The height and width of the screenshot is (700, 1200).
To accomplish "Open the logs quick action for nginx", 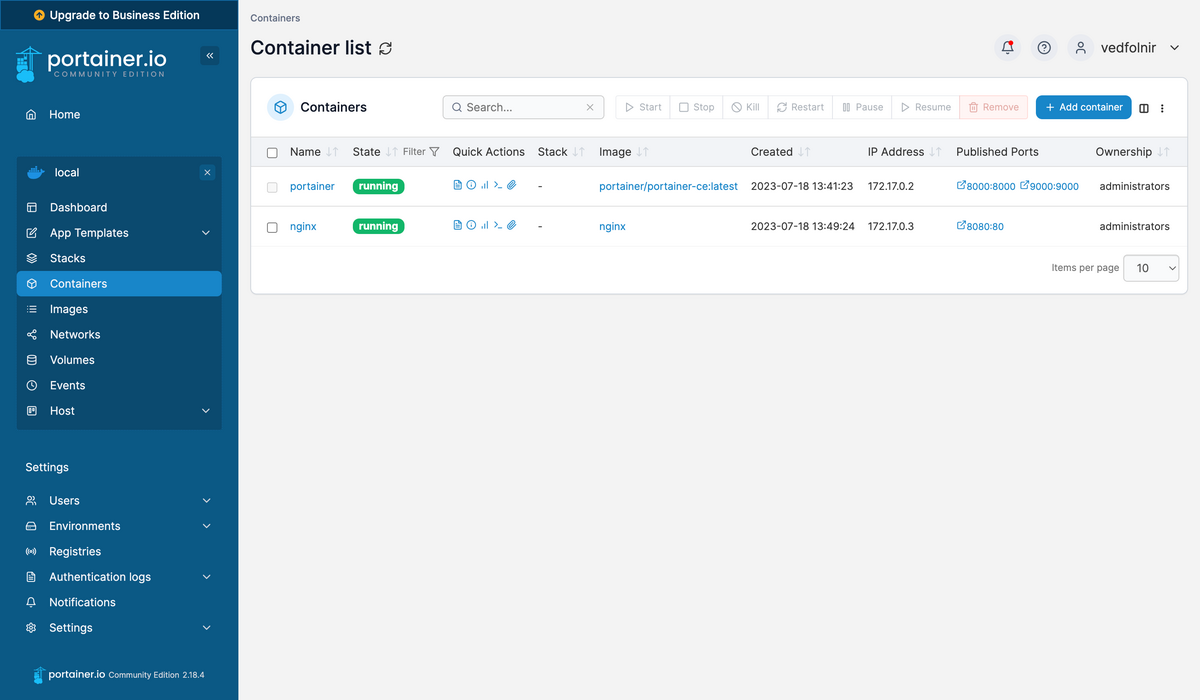I will [x=458, y=225].
